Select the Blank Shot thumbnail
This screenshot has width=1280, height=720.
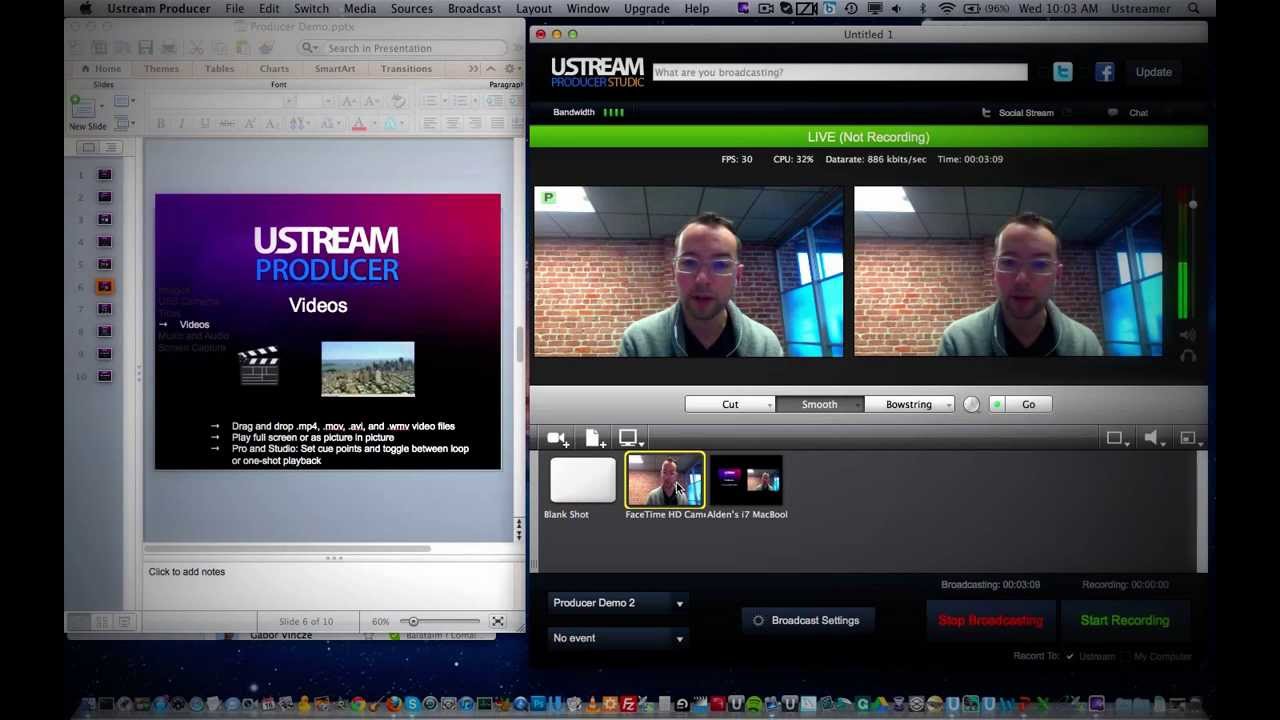(x=582, y=480)
